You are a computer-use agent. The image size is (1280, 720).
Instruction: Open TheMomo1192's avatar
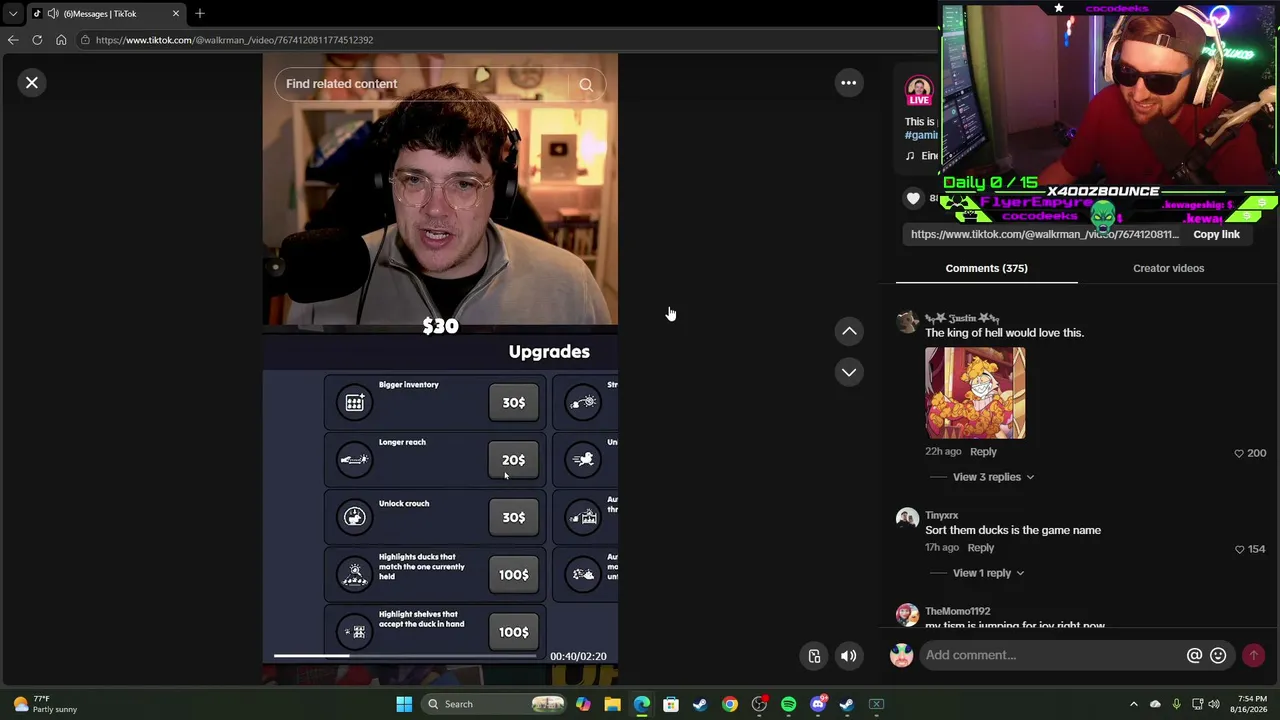click(907, 614)
